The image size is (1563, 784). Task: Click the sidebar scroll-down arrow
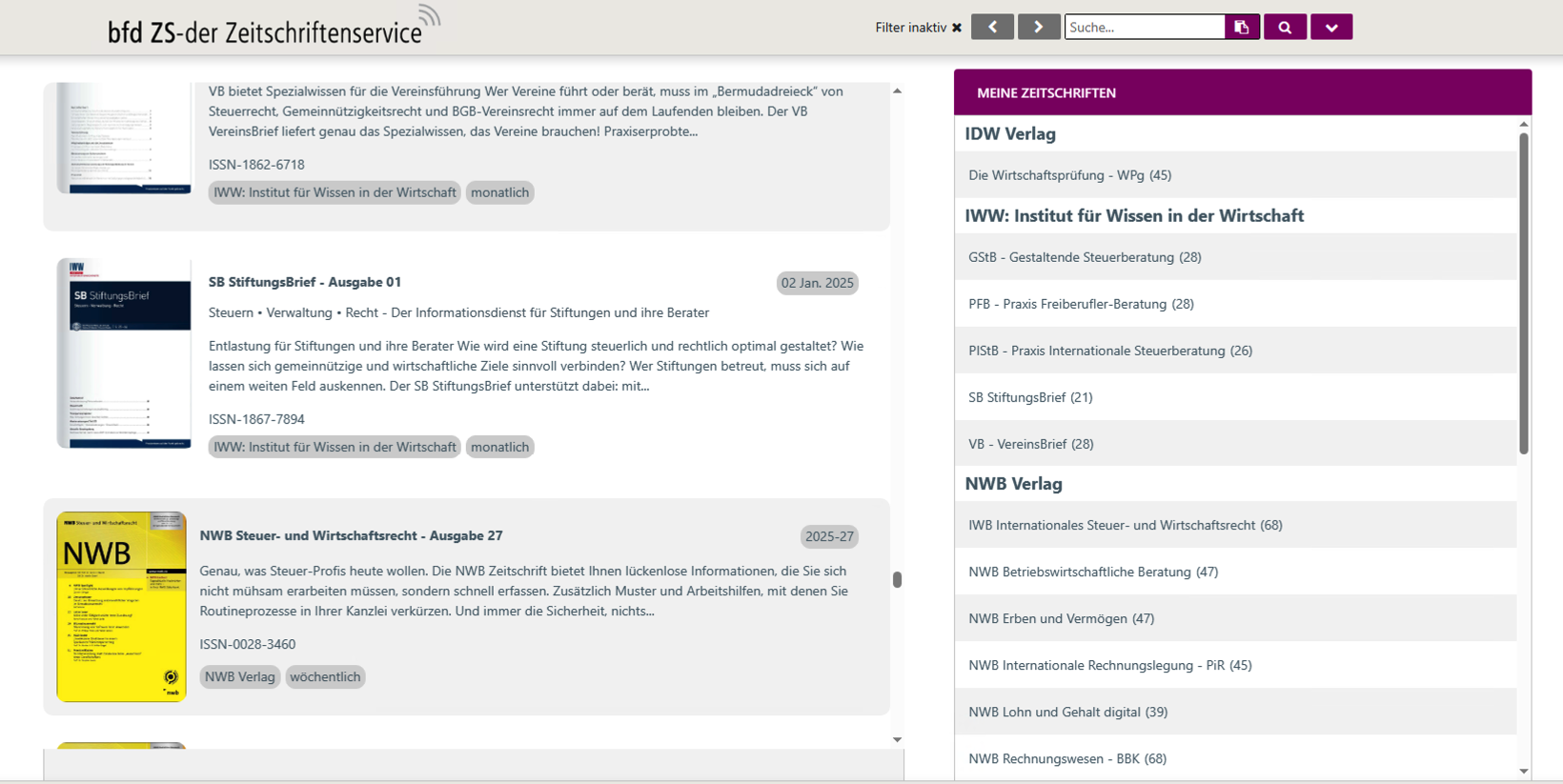(x=1524, y=771)
